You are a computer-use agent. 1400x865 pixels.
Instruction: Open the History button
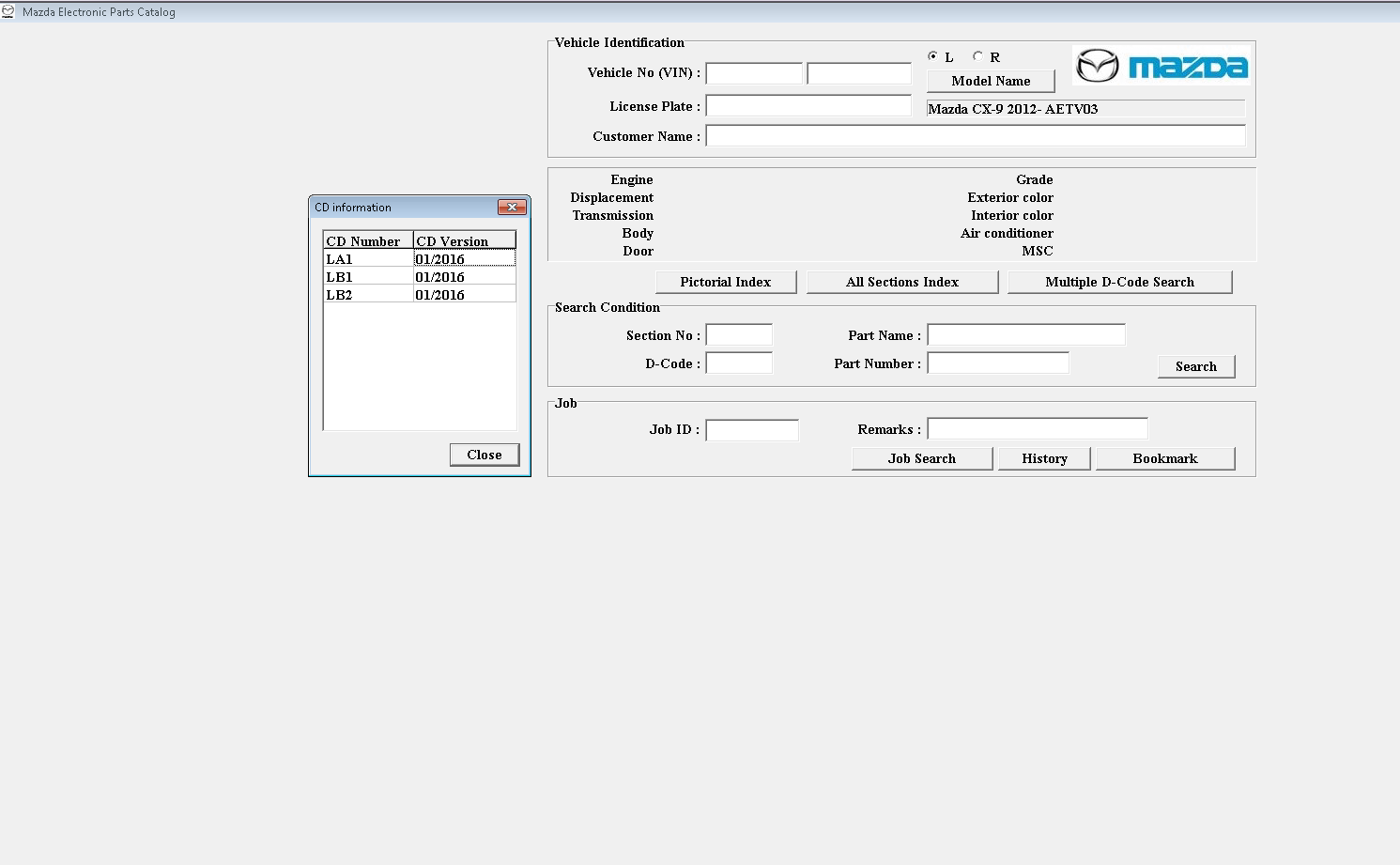click(x=1044, y=458)
